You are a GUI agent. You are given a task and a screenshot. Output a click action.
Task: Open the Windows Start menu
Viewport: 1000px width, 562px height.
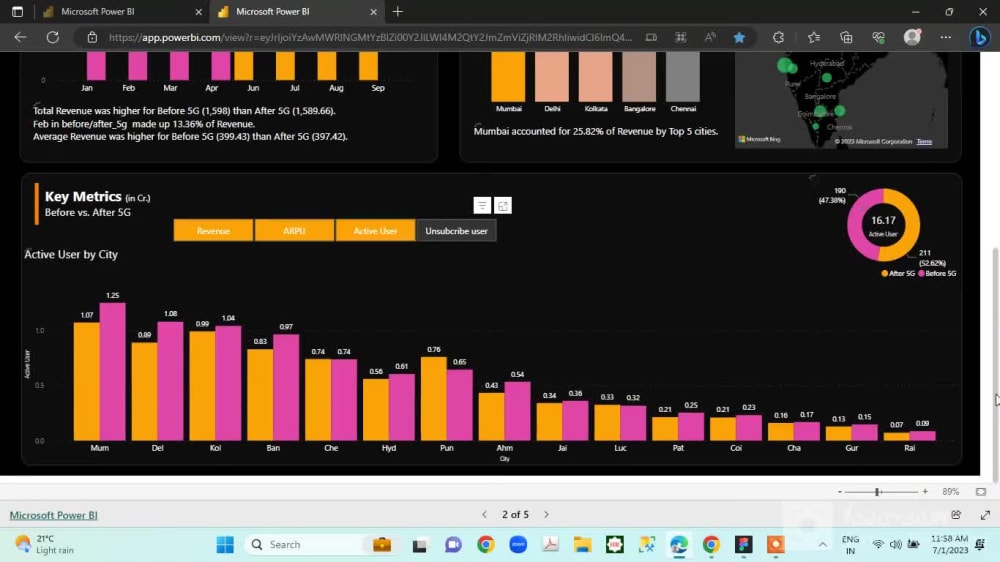click(x=225, y=545)
